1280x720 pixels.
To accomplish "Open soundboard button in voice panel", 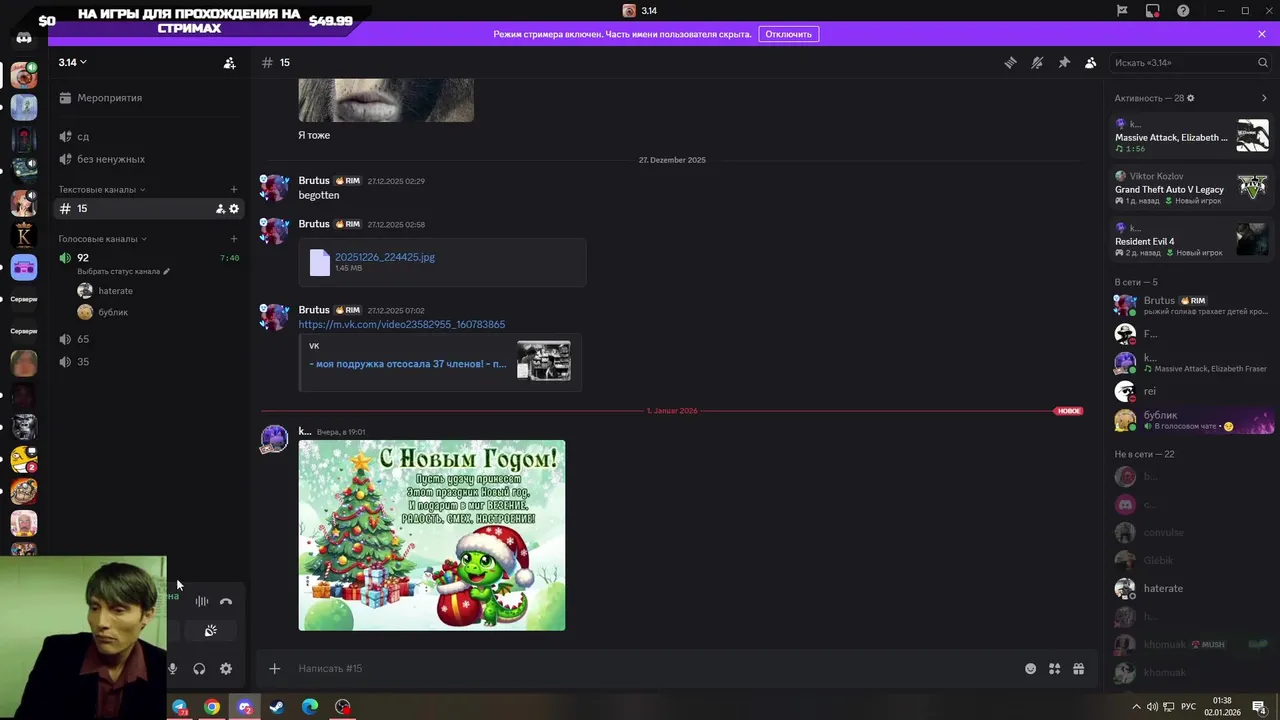I will click(210, 631).
